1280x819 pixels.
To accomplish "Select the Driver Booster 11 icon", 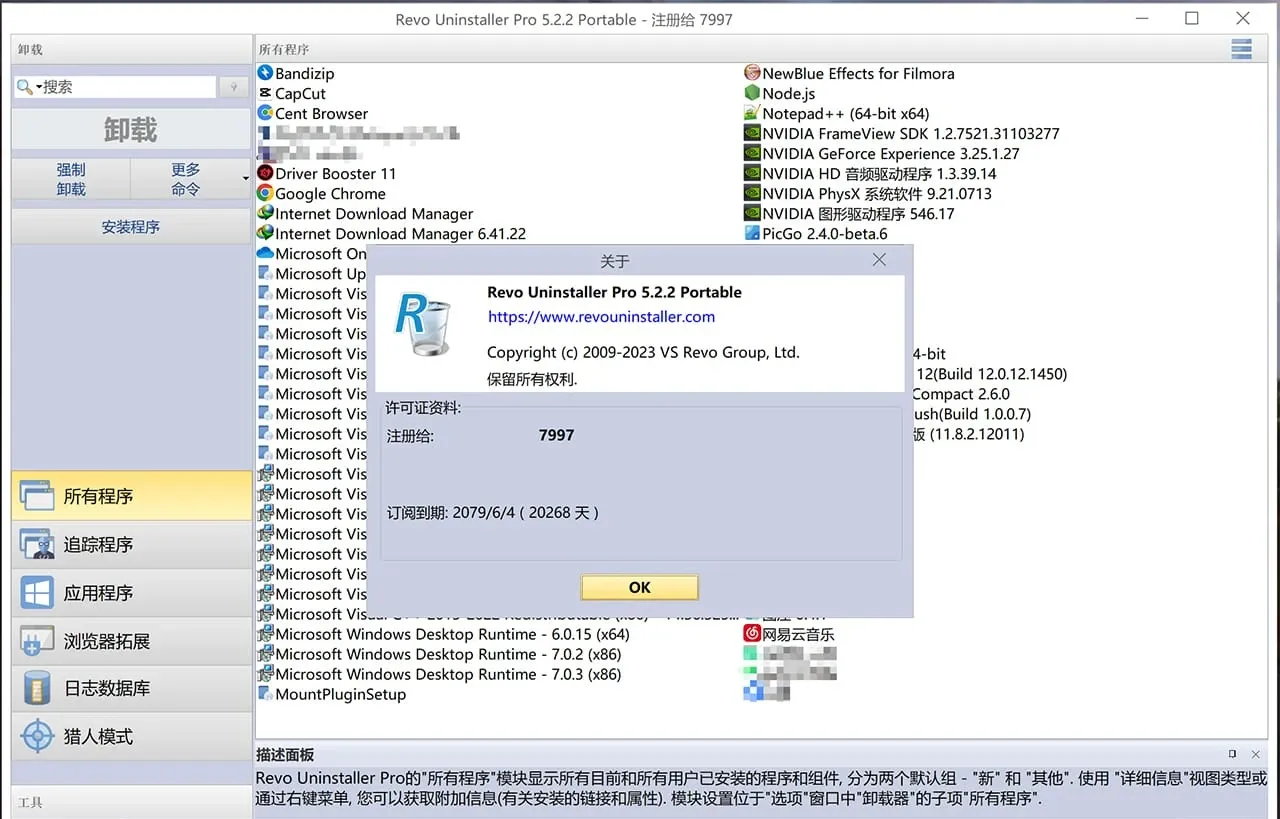I will [x=265, y=173].
